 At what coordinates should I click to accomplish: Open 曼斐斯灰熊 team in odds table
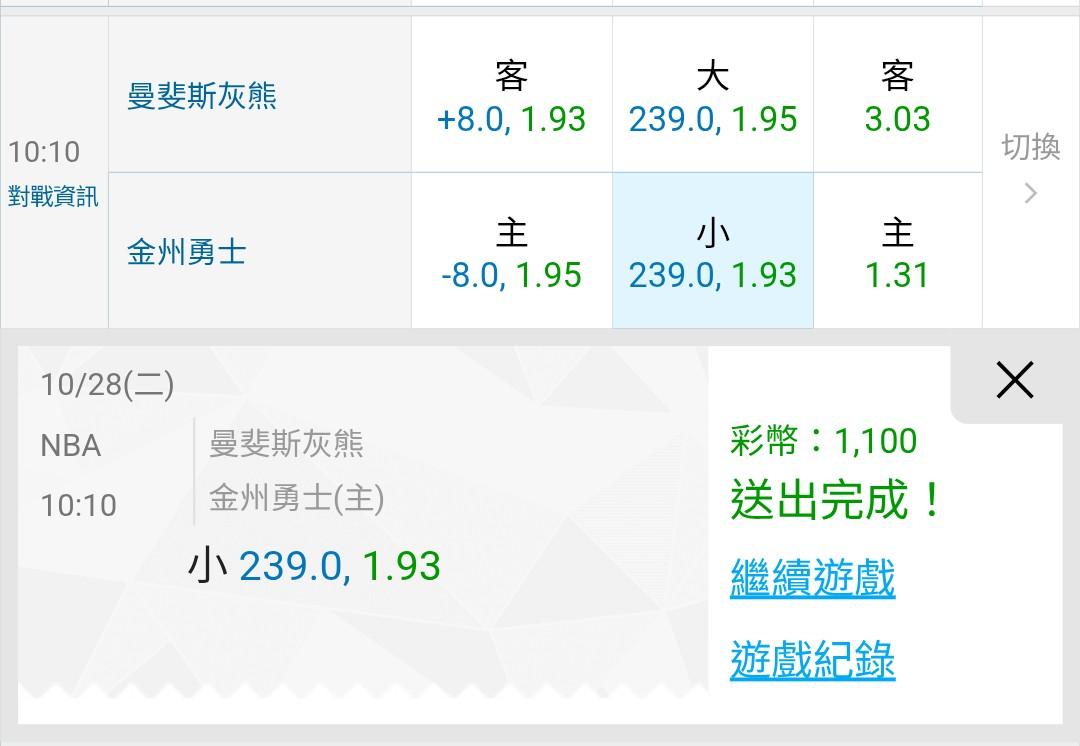202,96
